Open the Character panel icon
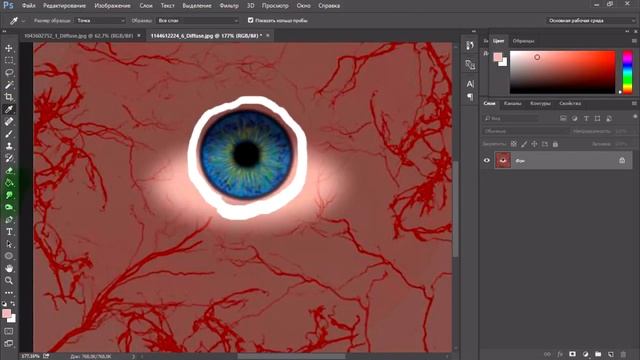This screenshot has height=360, width=640. 470,84
